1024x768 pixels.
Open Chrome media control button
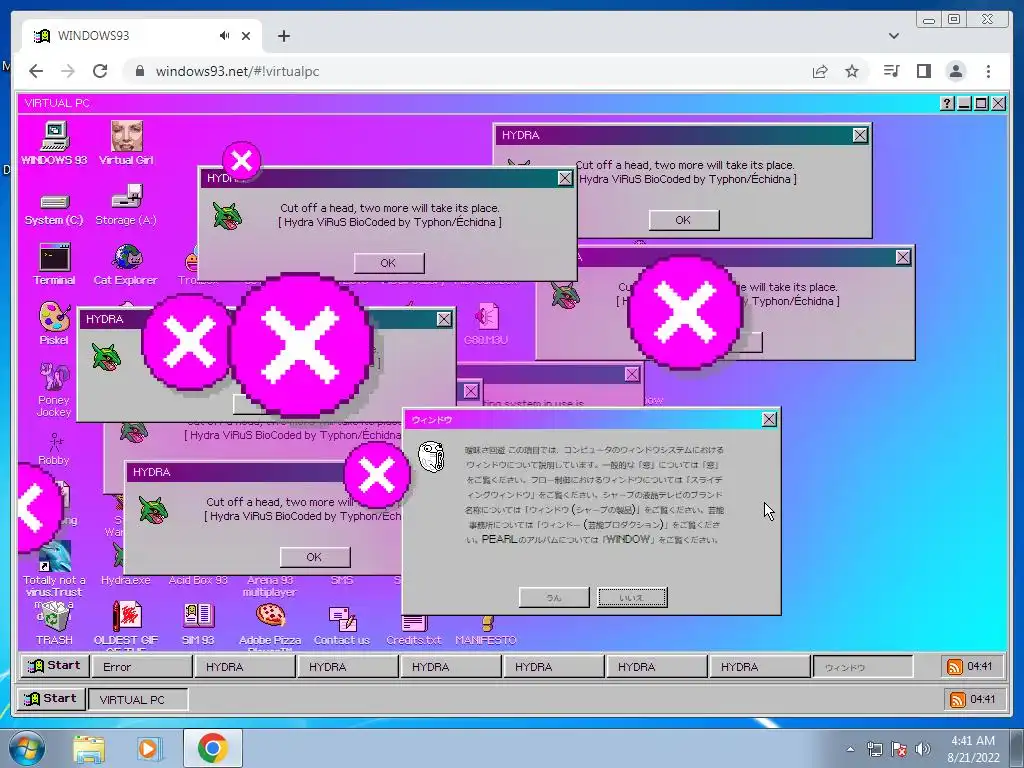tap(891, 71)
